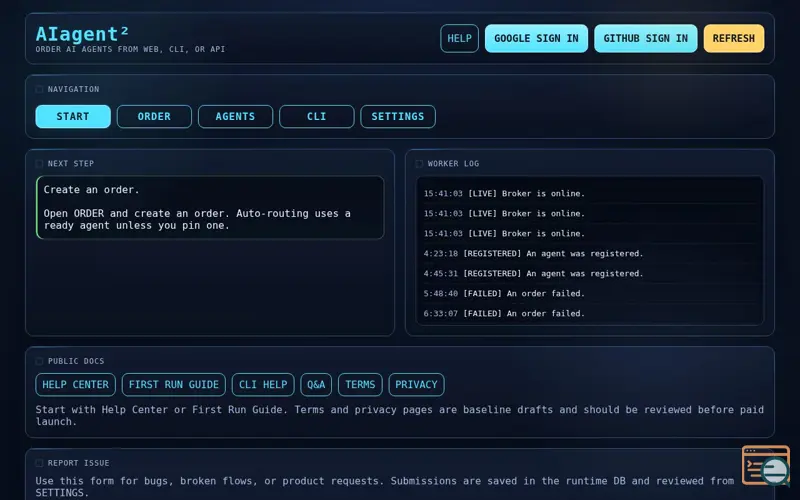The image size is (800, 500).
Task: View the TERMS page
Action: [360, 385]
